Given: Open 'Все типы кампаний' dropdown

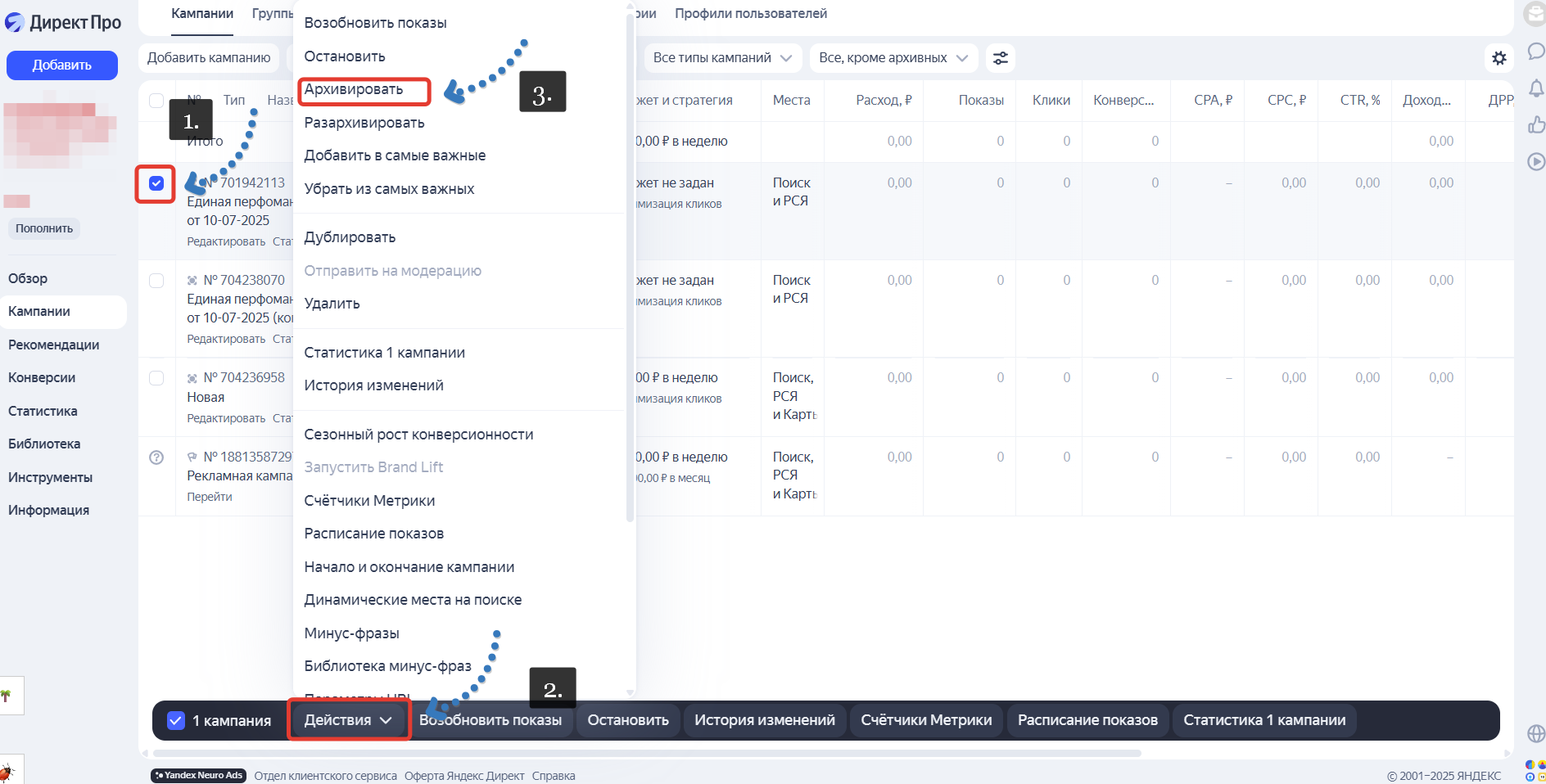Looking at the screenshot, I should pos(721,58).
